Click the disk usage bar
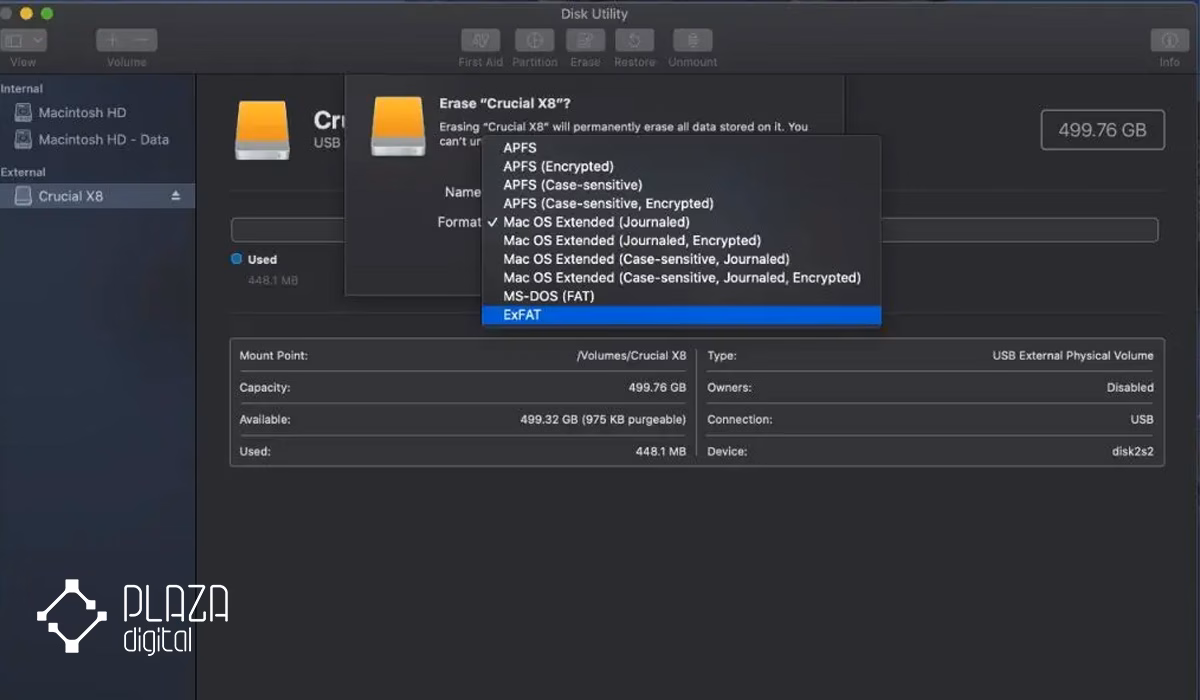Viewport: 1200px width, 700px height. click(694, 230)
